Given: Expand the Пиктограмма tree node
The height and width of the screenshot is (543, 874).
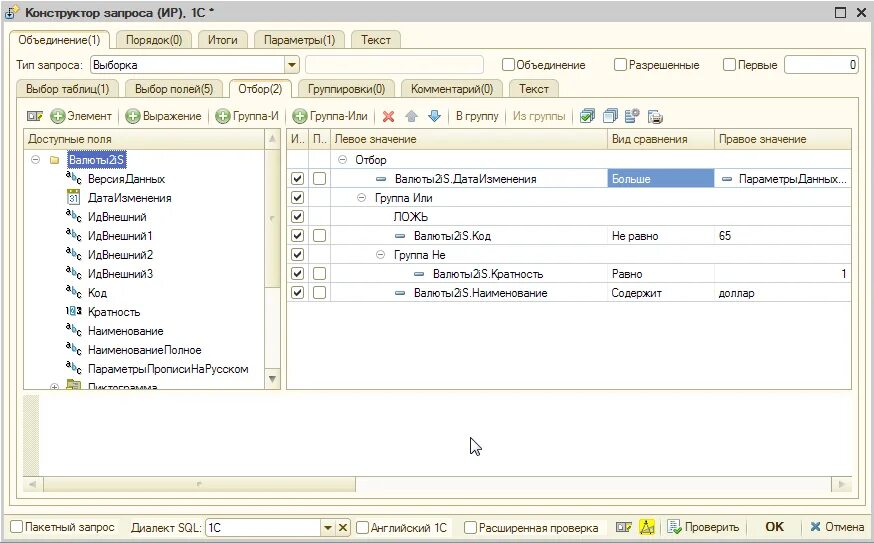Looking at the screenshot, I should tap(54, 386).
